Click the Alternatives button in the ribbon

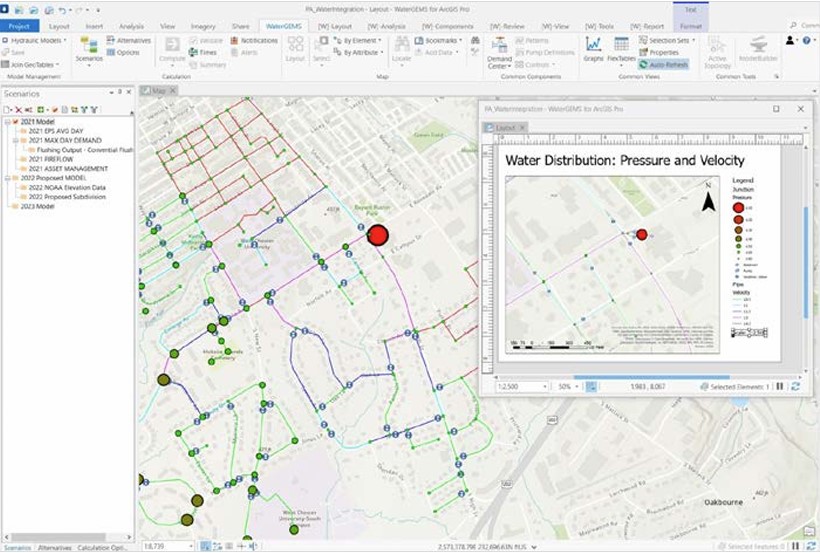pyautogui.click(x=129, y=40)
